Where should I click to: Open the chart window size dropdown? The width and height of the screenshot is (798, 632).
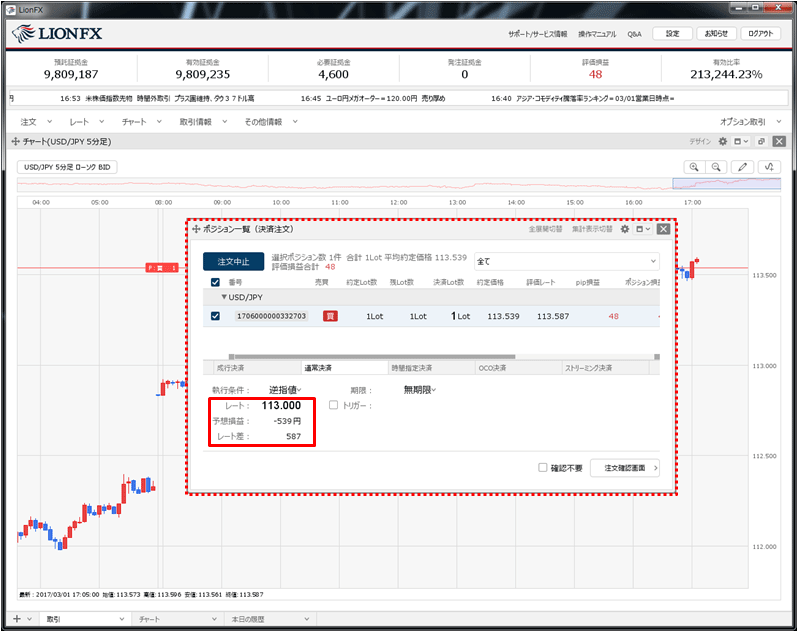(740, 141)
